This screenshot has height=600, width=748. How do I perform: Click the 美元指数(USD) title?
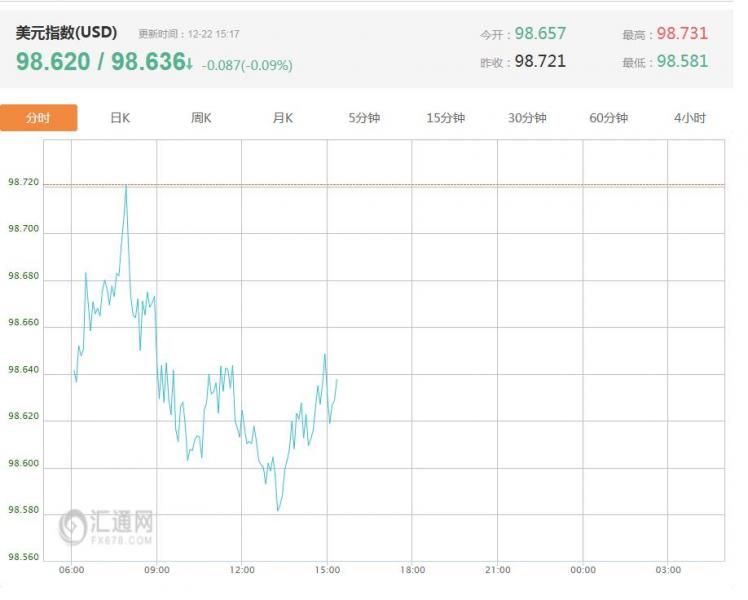click(x=67, y=32)
